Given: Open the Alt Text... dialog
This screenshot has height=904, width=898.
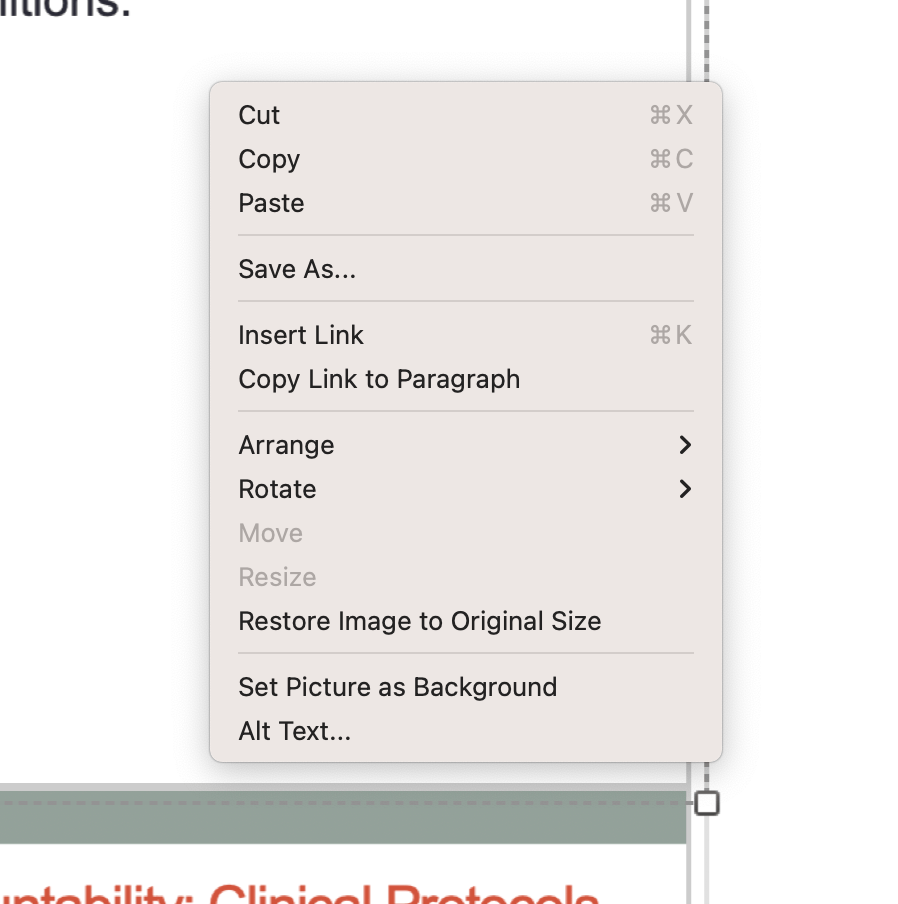Looking at the screenshot, I should pyautogui.click(x=466, y=731).
